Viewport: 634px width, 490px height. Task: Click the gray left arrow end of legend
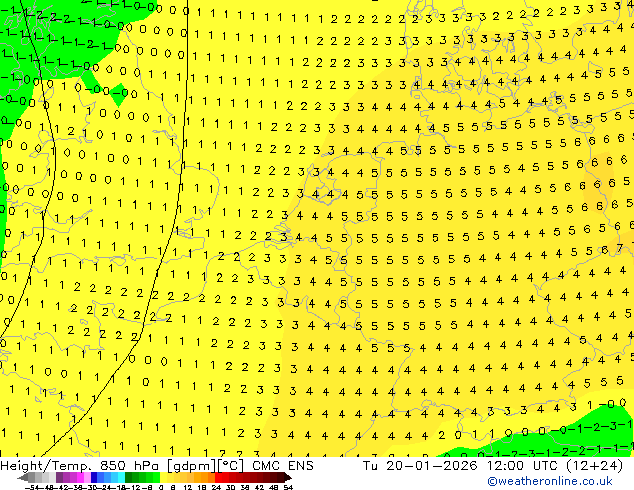pos(23,477)
